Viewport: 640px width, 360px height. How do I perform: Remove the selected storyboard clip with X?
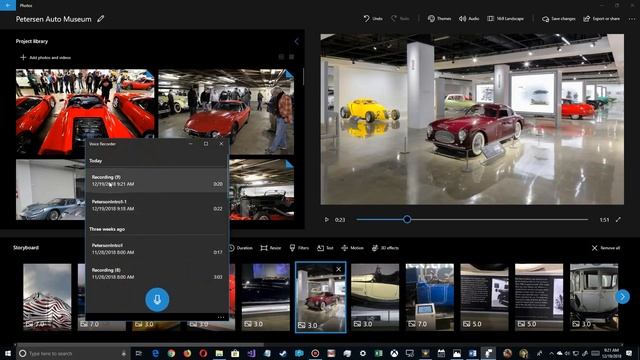coord(338,269)
